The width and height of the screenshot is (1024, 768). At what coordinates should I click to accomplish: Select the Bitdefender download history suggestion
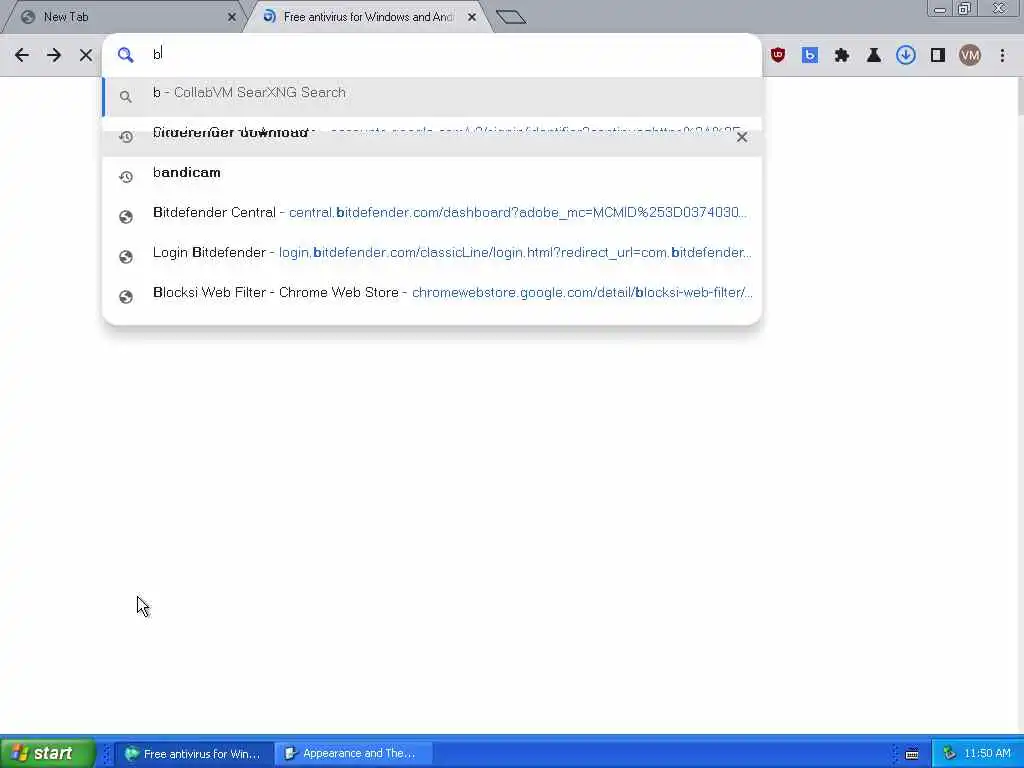432,136
